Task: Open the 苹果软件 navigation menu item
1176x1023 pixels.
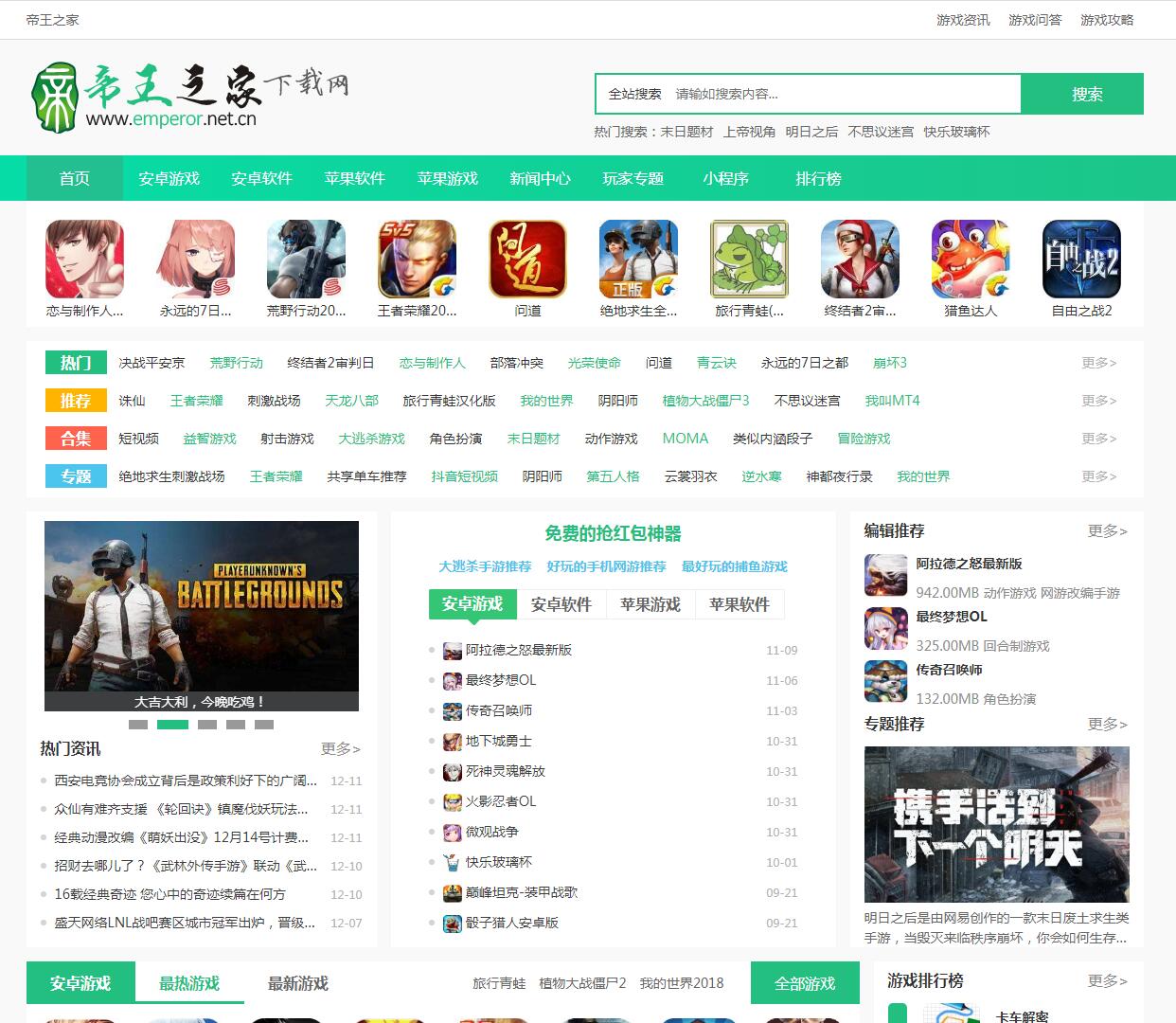Action: pyautogui.click(x=354, y=178)
